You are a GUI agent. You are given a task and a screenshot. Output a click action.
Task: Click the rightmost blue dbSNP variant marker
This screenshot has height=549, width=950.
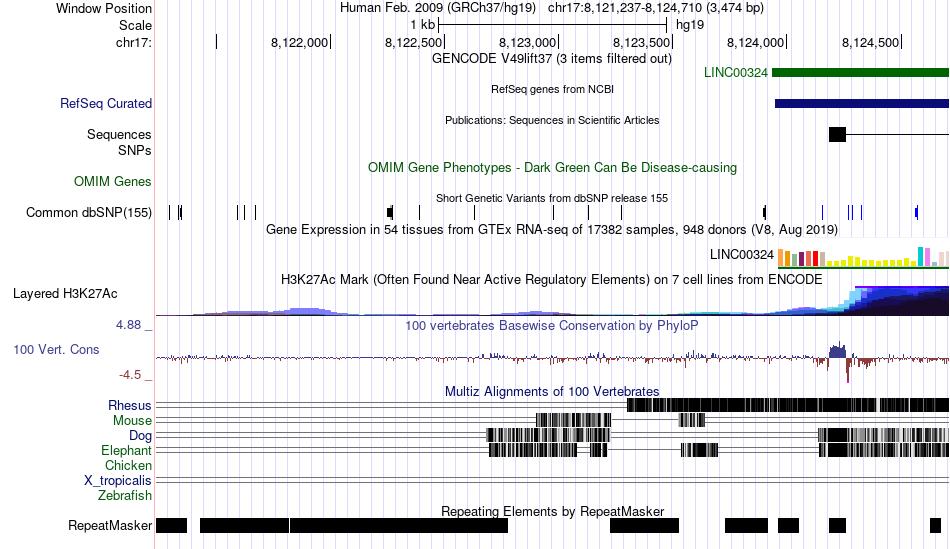(917, 213)
